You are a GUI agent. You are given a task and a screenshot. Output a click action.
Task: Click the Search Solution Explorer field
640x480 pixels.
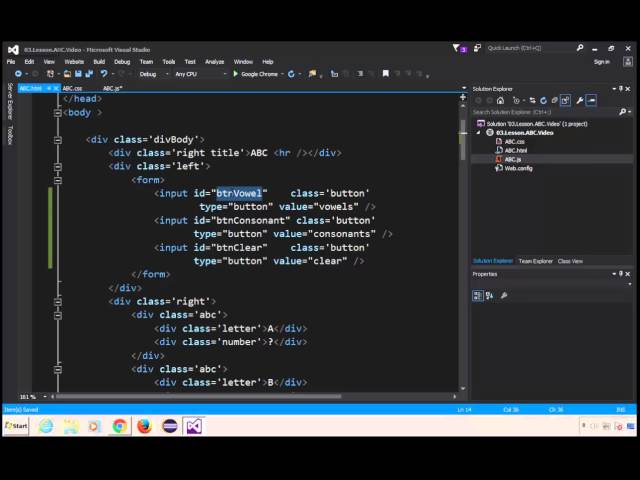click(x=545, y=112)
